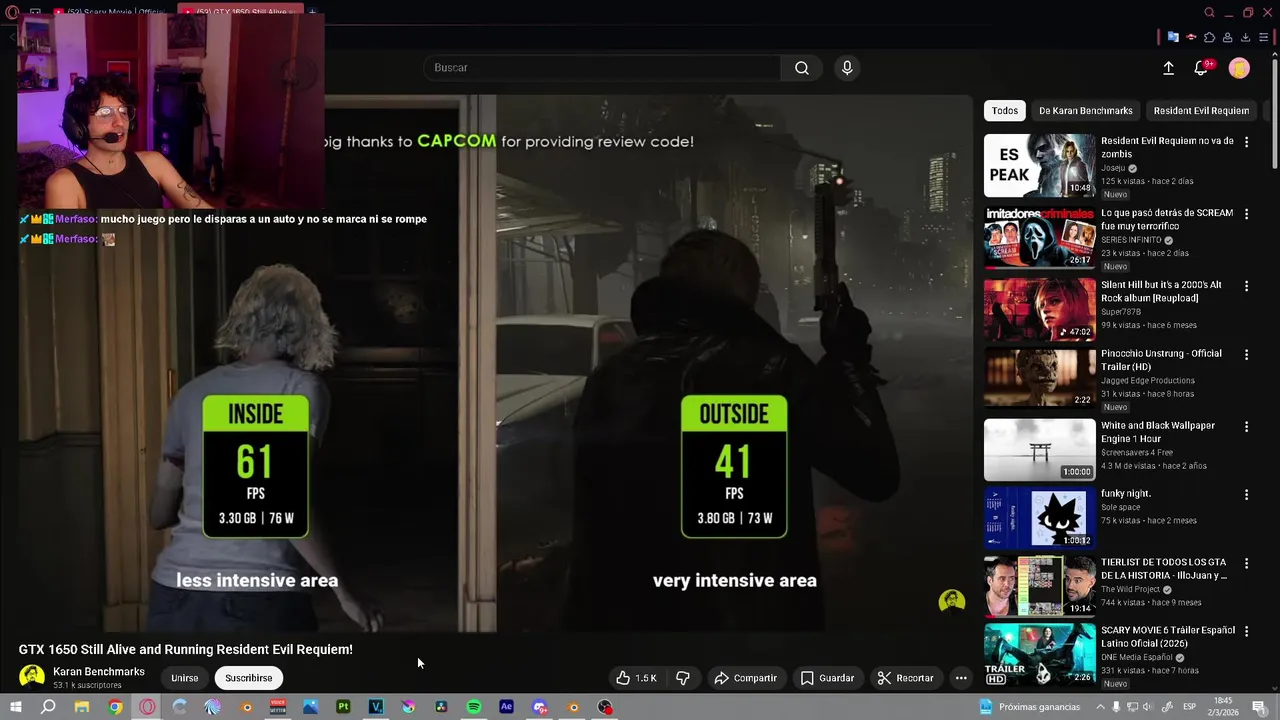Screen dimensions: 1280x720
Task: Open options menu for Pinocchio Unstrung trailer
Action: coord(1246,355)
